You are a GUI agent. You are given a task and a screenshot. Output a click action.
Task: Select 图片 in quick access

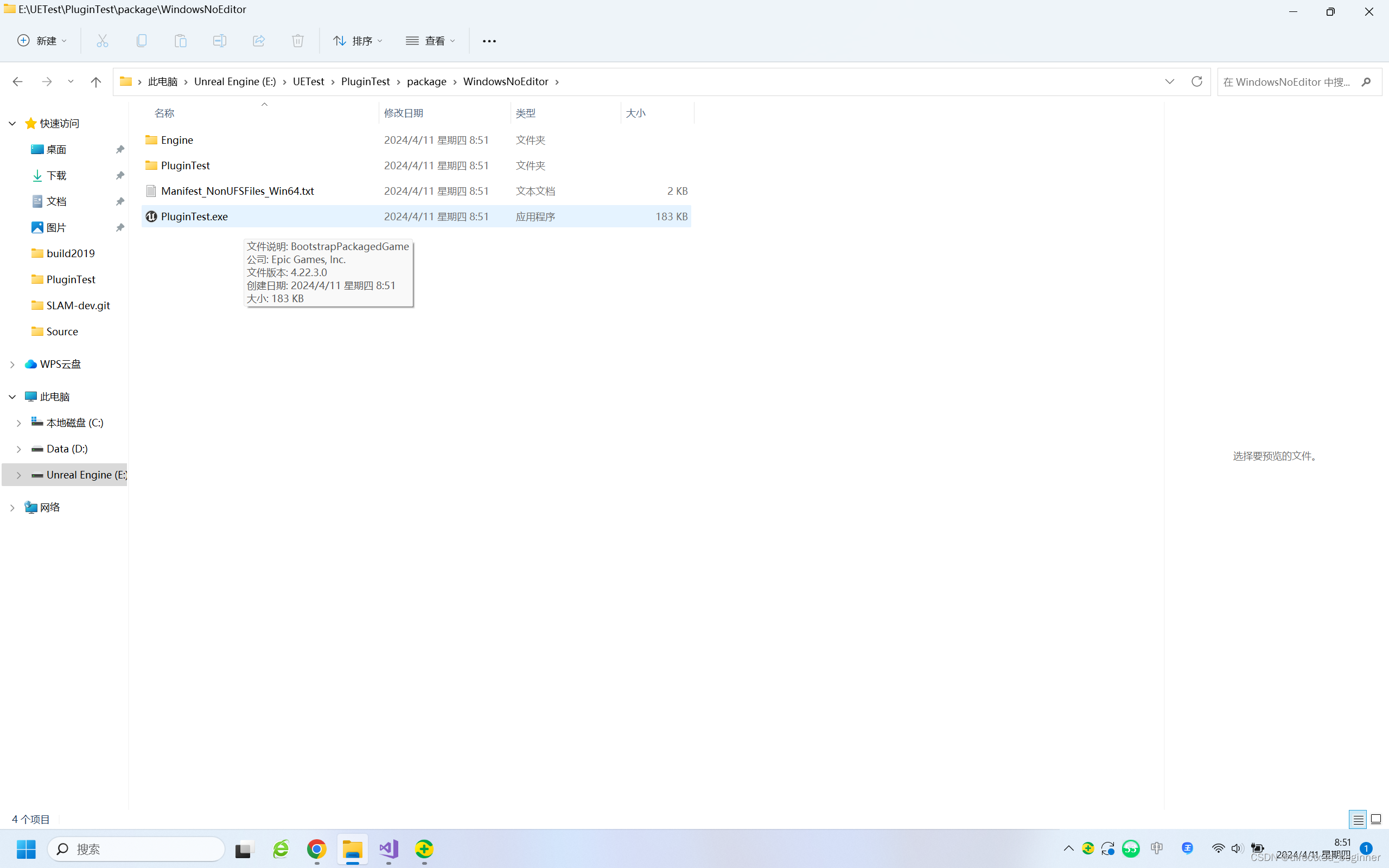(x=56, y=227)
